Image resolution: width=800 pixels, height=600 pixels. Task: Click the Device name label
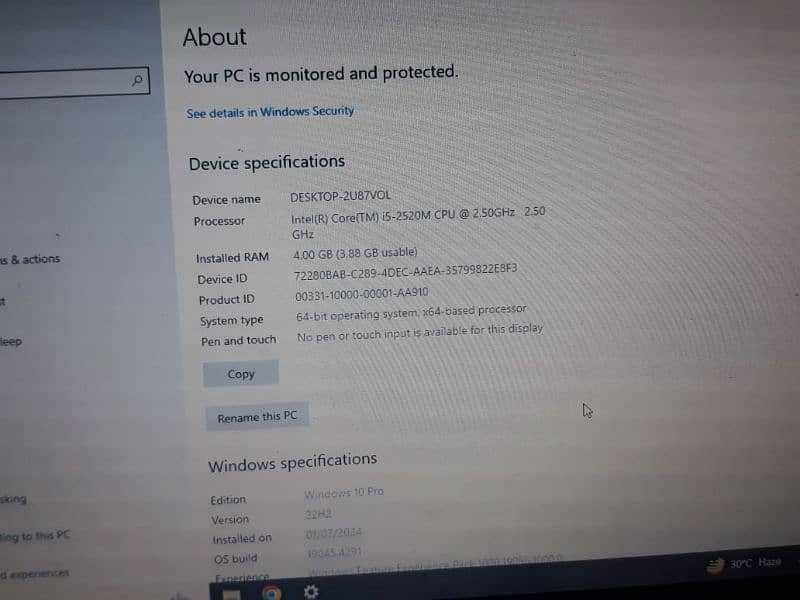(x=227, y=199)
